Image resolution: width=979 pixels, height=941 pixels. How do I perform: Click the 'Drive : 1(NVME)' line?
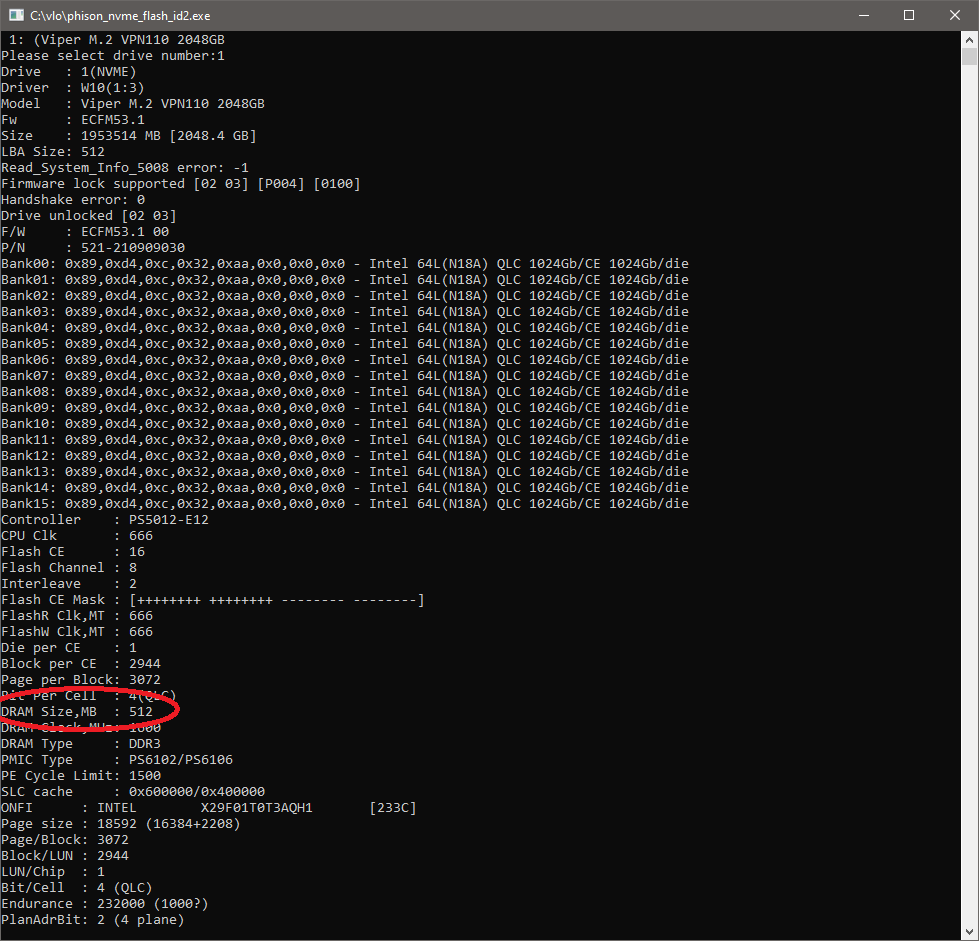[x=69, y=72]
